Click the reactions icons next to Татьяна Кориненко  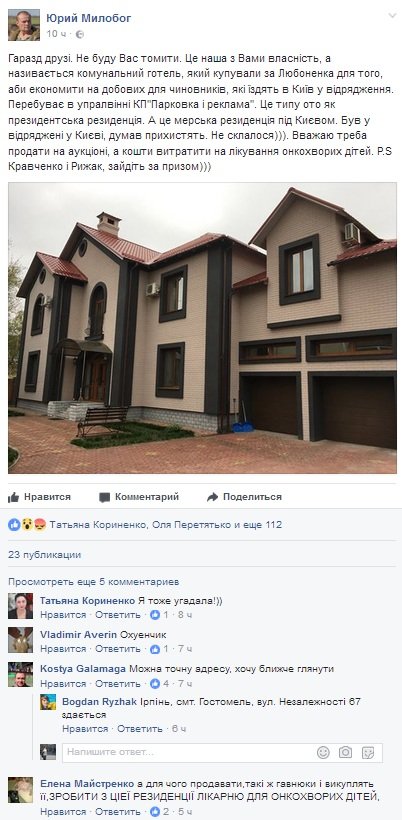click(x=27, y=525)
